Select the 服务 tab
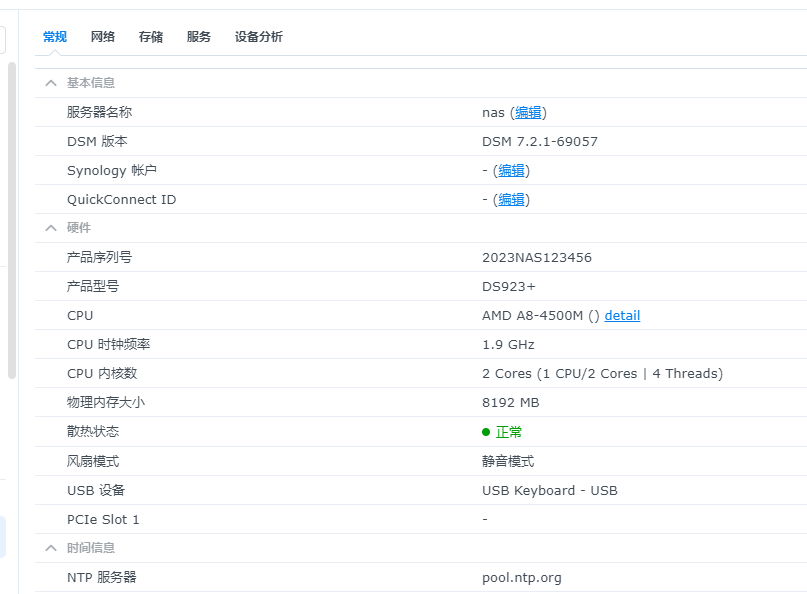This screenshot has width=807, height=594. pyautogui.click(x=198, y=36)
